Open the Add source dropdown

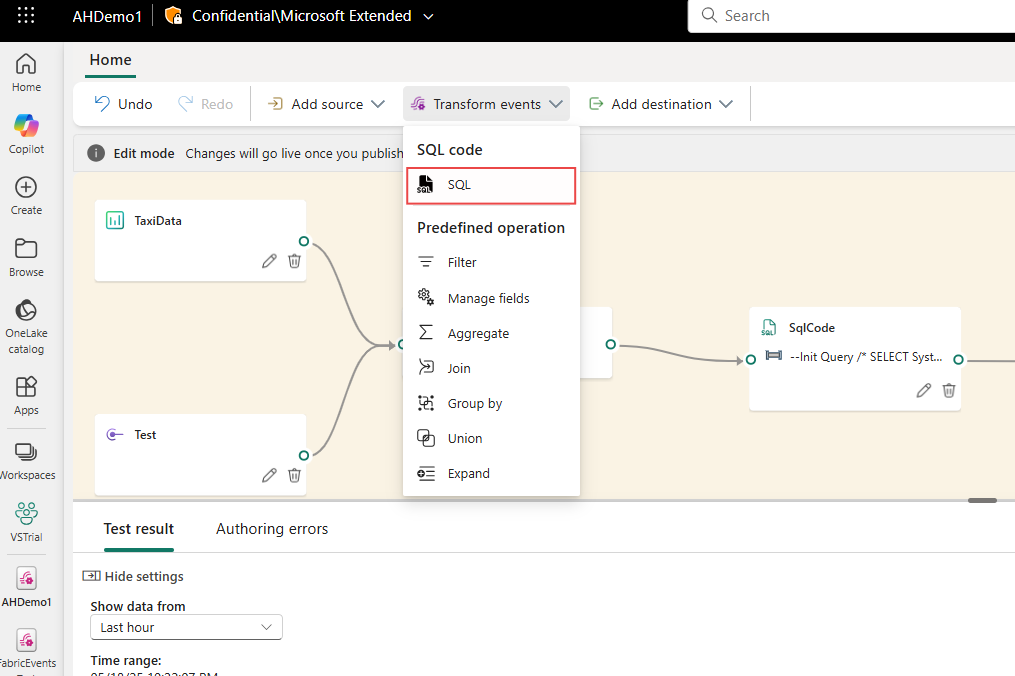click(326, 104)
